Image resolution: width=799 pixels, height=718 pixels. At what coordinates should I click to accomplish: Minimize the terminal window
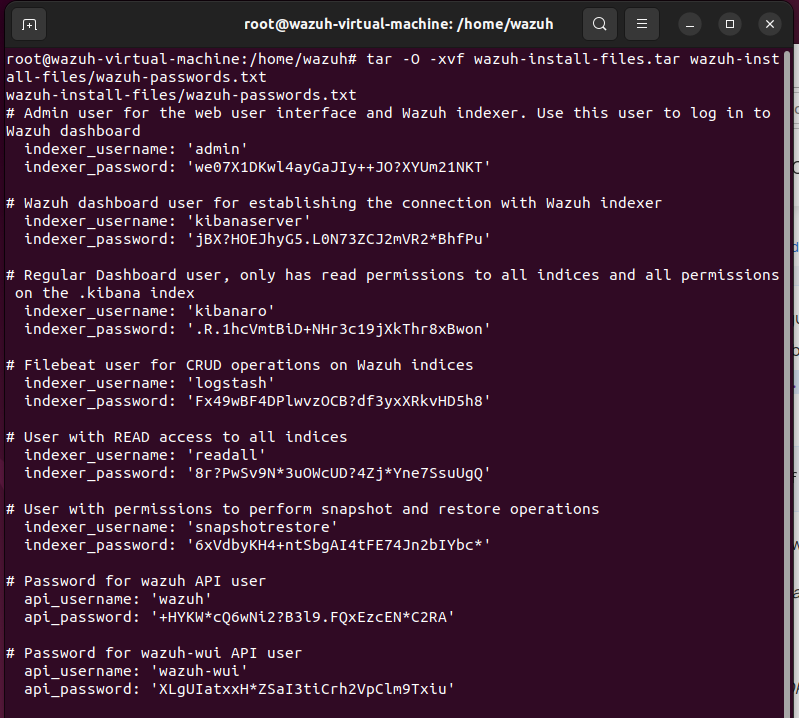(689, 24)
